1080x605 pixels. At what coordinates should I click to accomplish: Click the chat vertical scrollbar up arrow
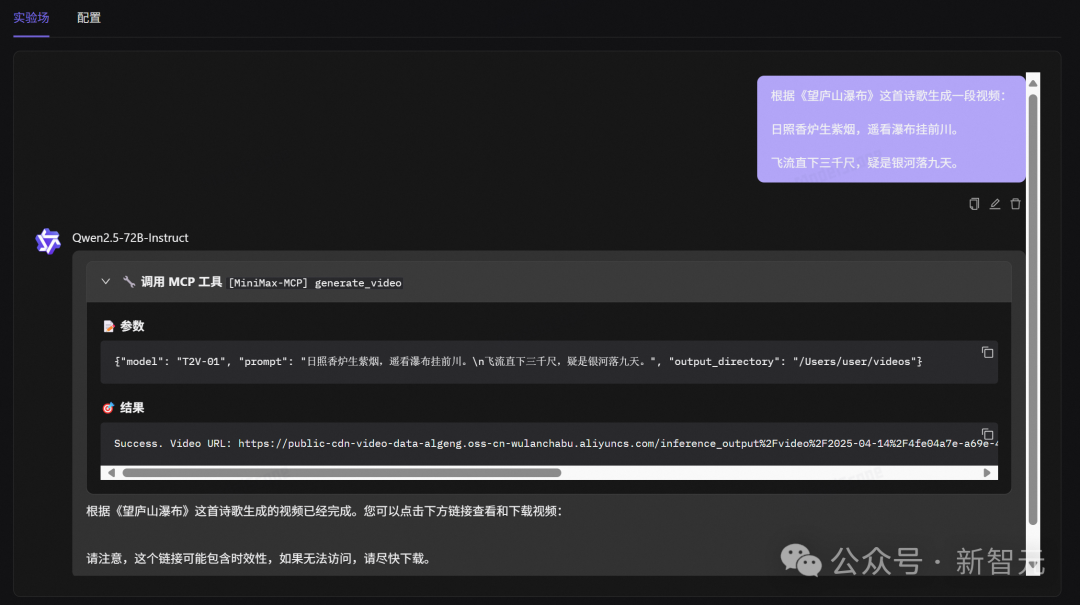[1033, 83]
